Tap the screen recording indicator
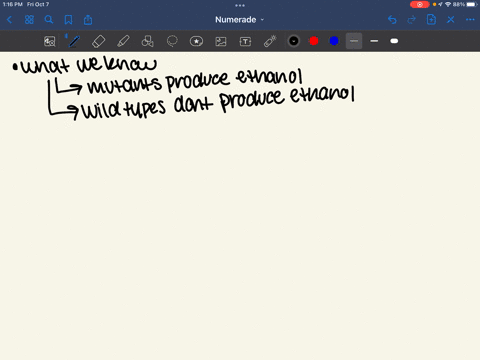Viewport: 480px width, 360px height. tap(419, 4)
